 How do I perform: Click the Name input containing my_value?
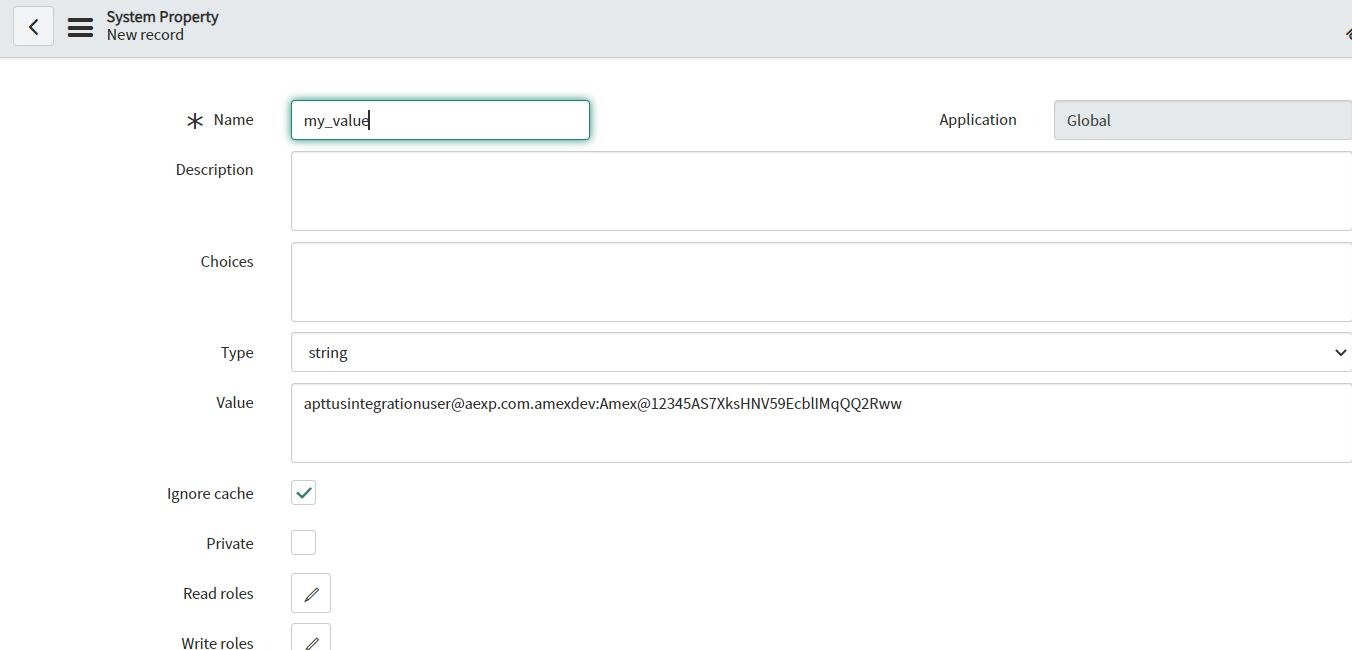[x=440, y=120]
